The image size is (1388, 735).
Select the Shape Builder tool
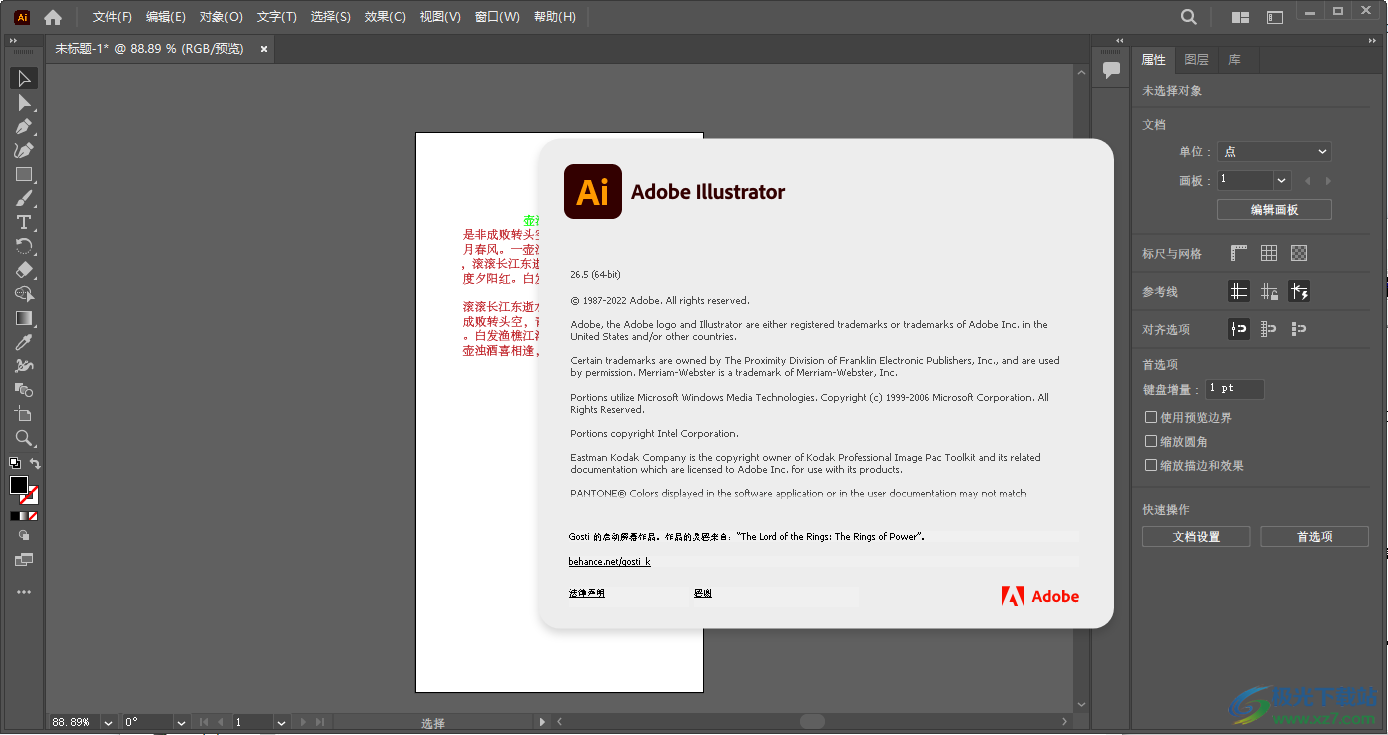point(24,294)
